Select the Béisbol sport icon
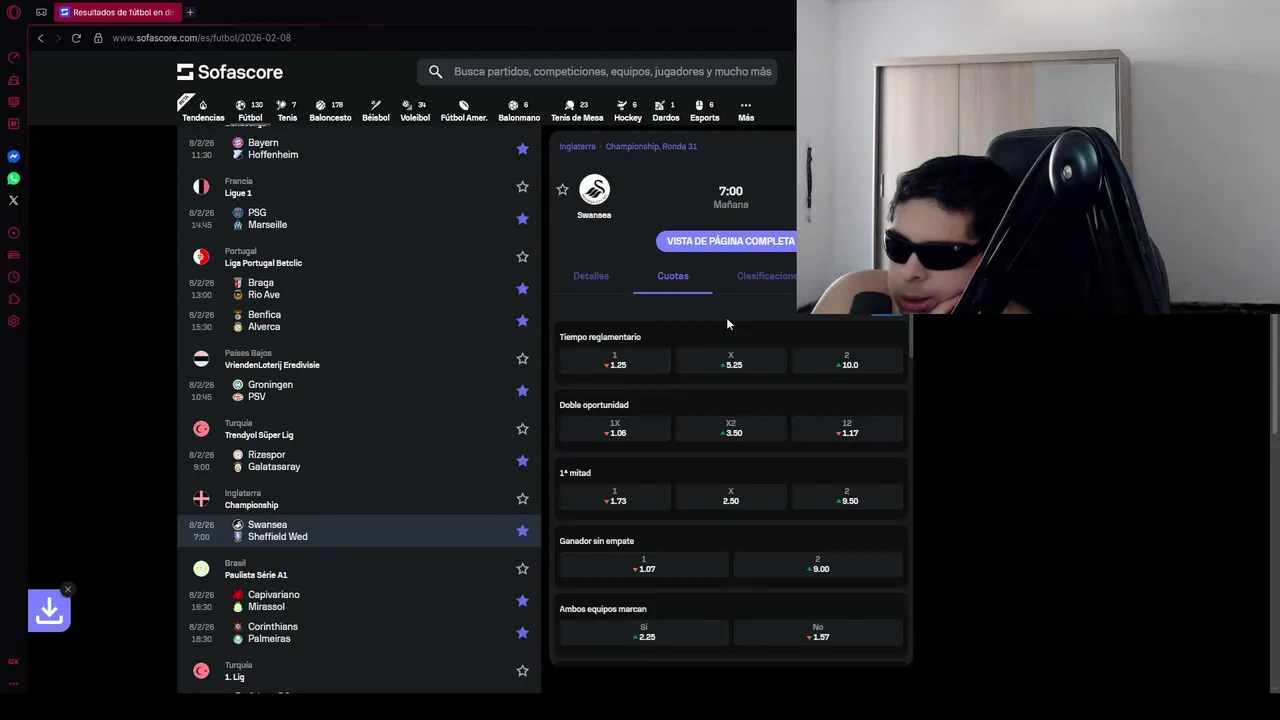Viewport: 1280px width, 720px height. click(x=376, y=110)
